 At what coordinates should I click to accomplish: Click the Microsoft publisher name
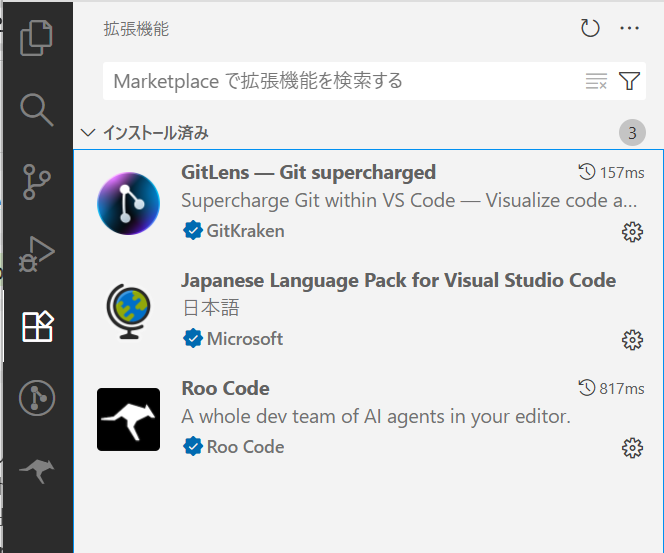click(245, 339)
